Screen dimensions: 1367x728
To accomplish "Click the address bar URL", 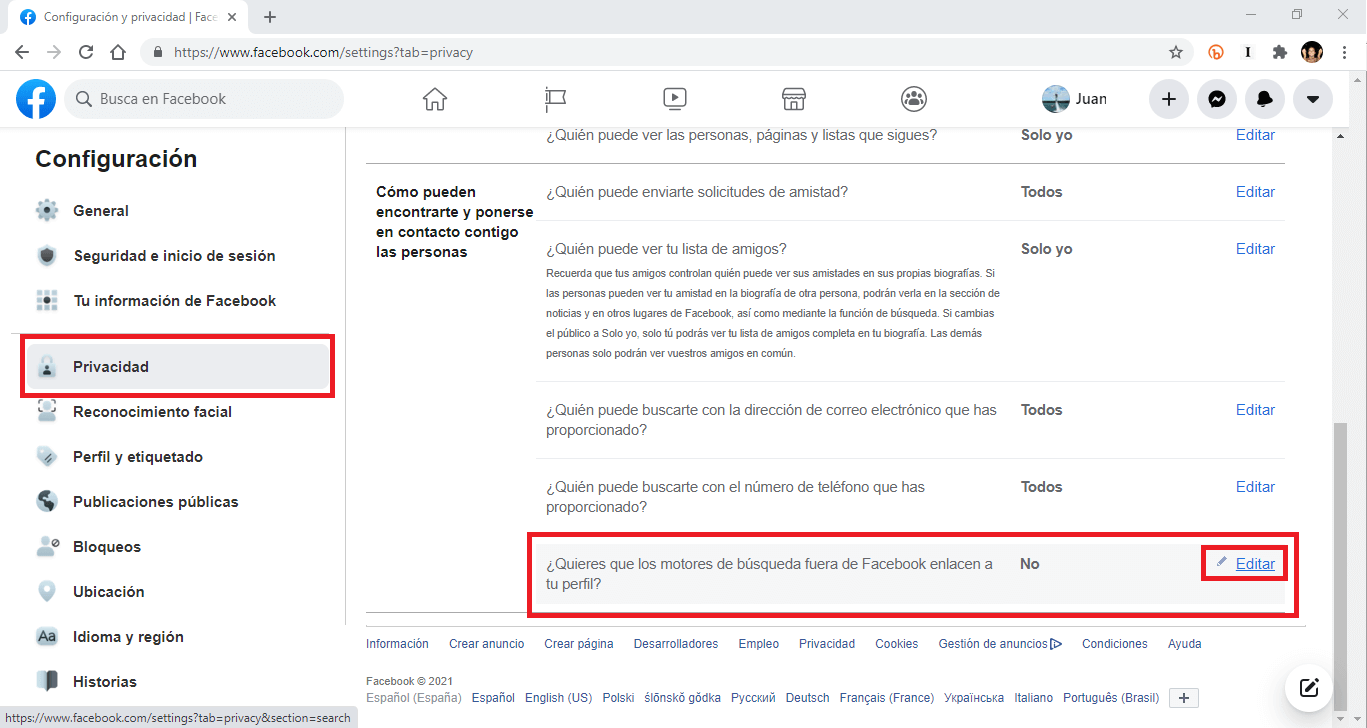I will pos(323,52).
